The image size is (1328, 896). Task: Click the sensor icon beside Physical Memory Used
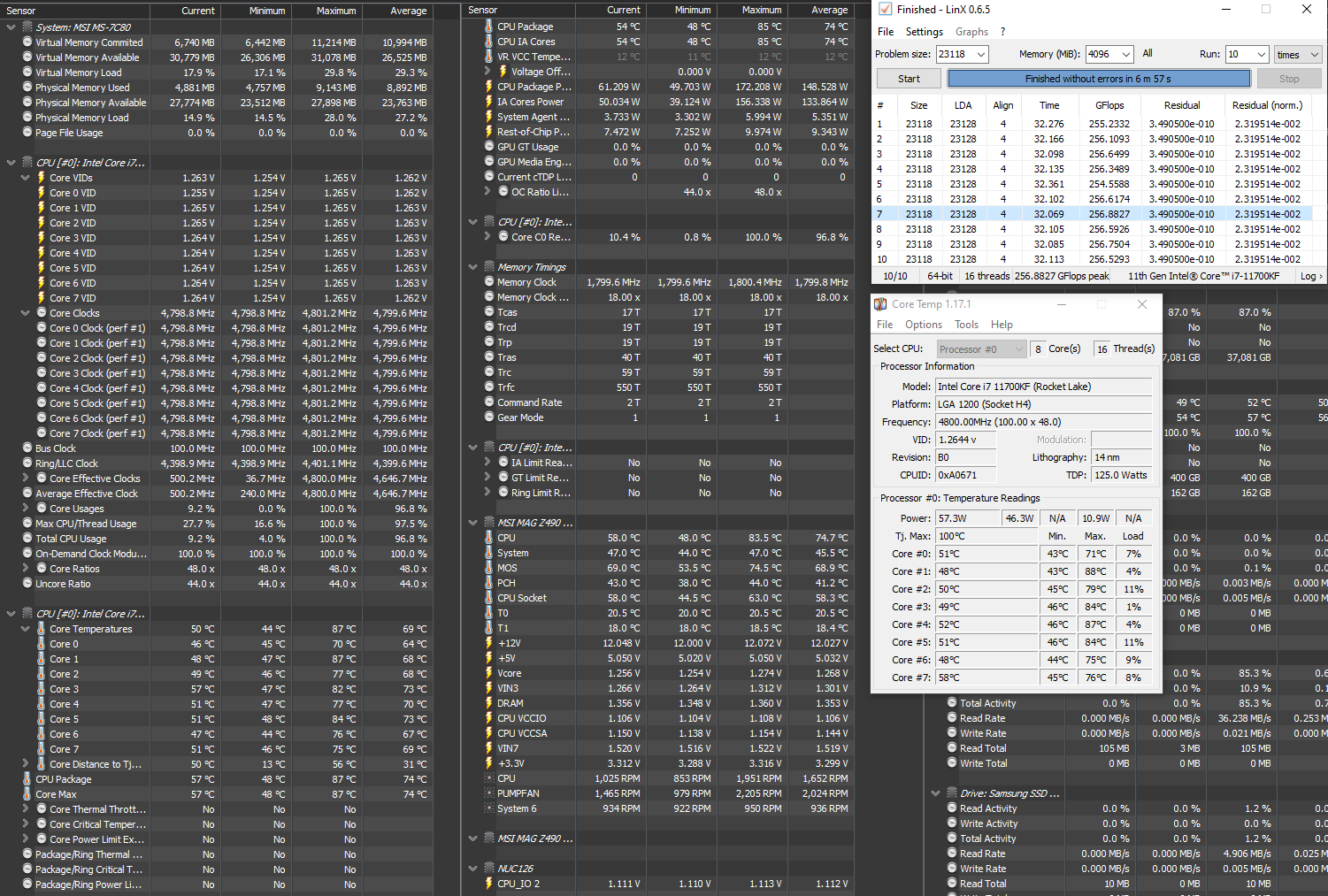pos(27,88)
